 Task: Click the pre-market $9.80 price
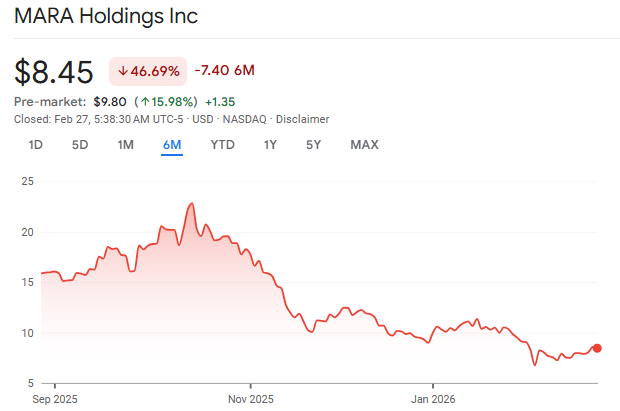109,102
